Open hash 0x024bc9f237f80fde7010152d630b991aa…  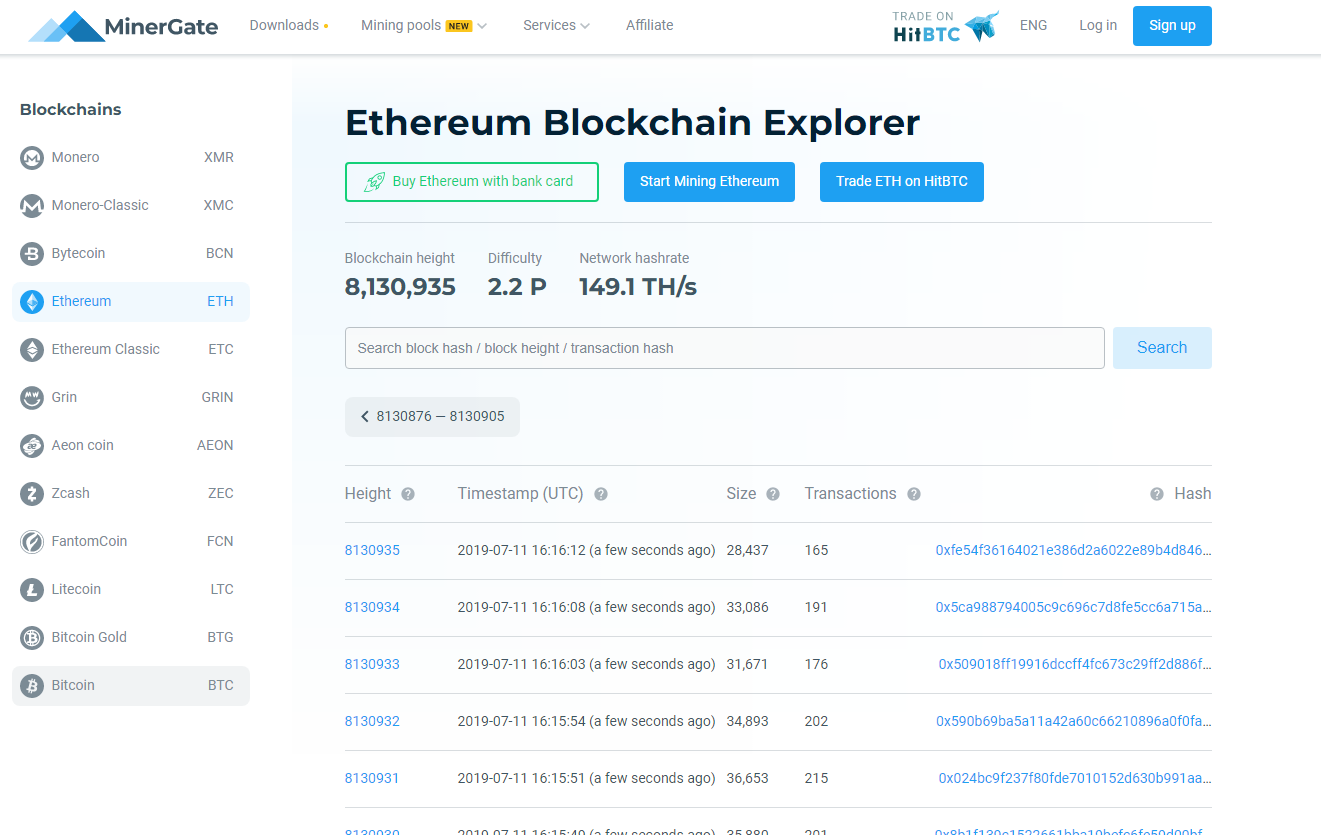1075,779
